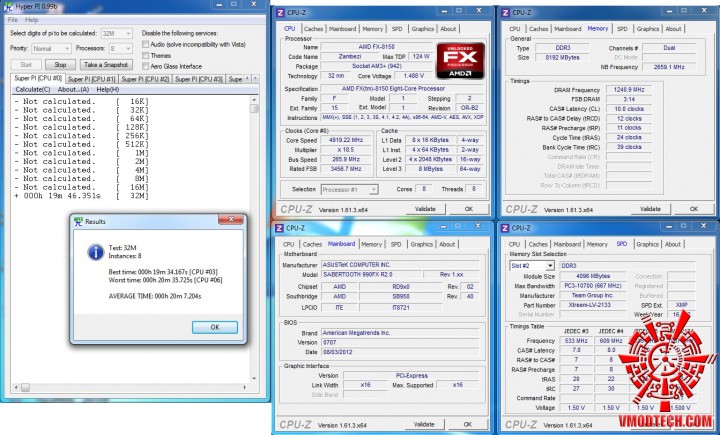Click the Hyper PI horizontal scrollbar thumb
The height and width of the screenshot is (435, 720).
point(25,388)
